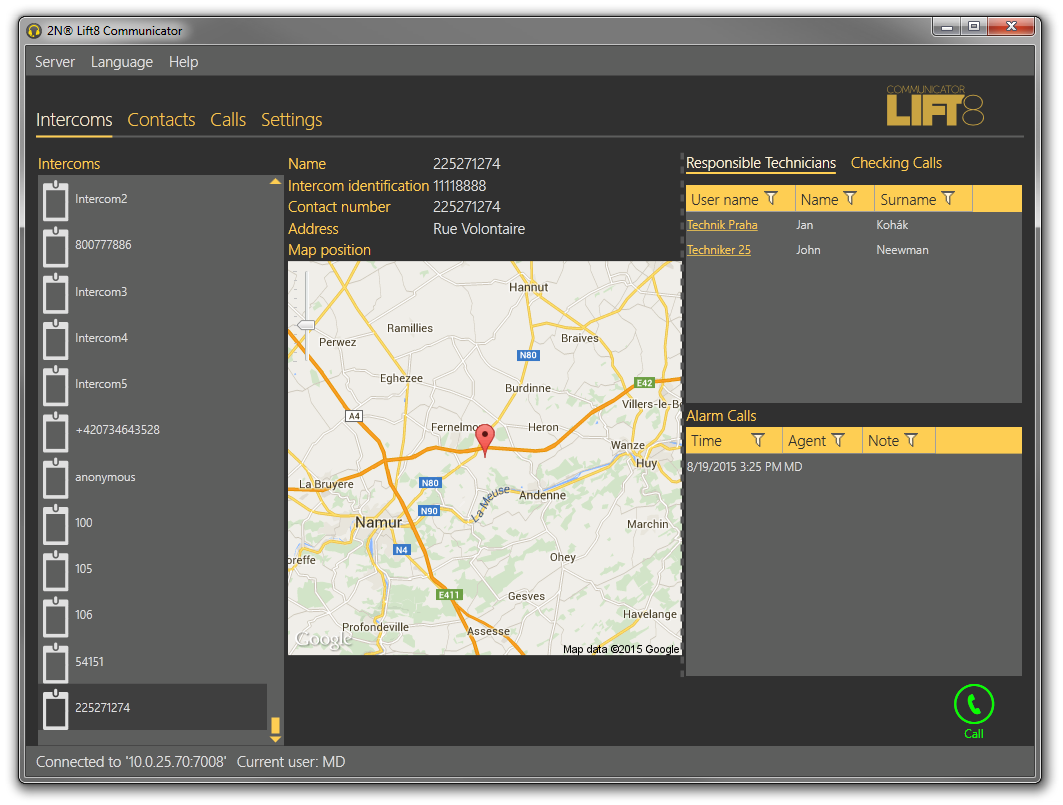The width and height of the screenshot is (1063, 805).
Task: Click the filter icon in Agent column
Action: tap(838, 440)
